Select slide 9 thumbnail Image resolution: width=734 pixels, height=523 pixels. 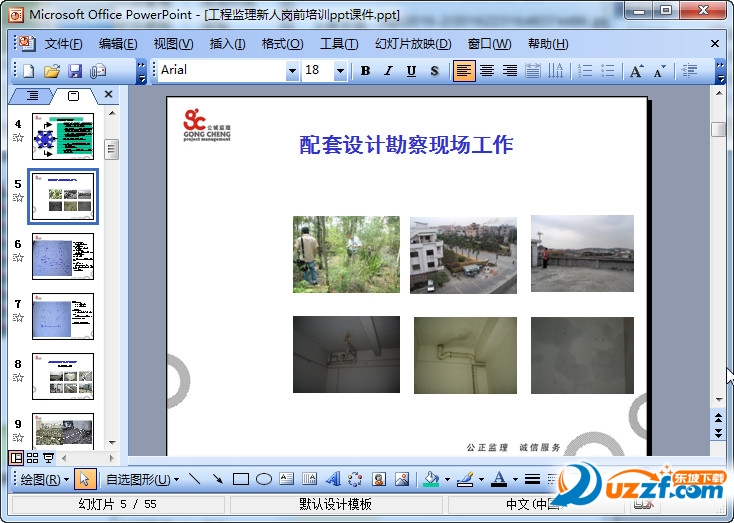[63, 431]
